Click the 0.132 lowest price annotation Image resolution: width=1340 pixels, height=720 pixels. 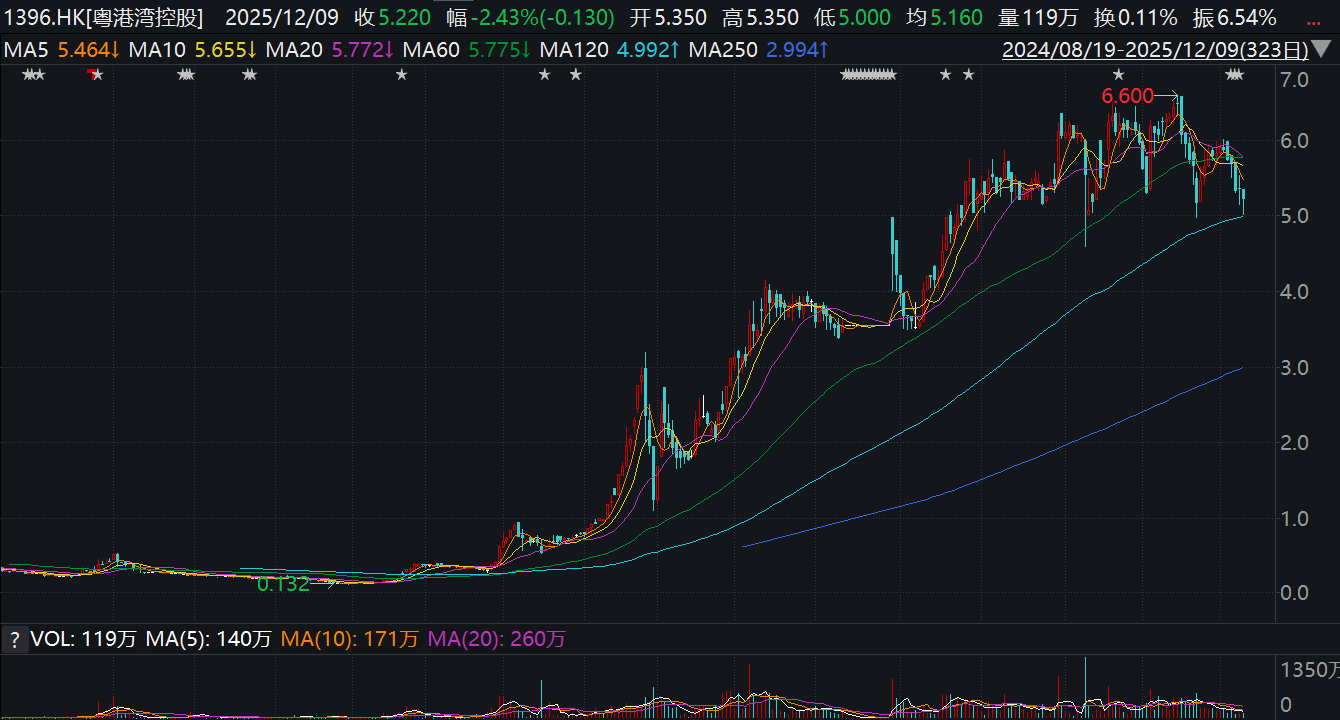click(x=283, y=585)
